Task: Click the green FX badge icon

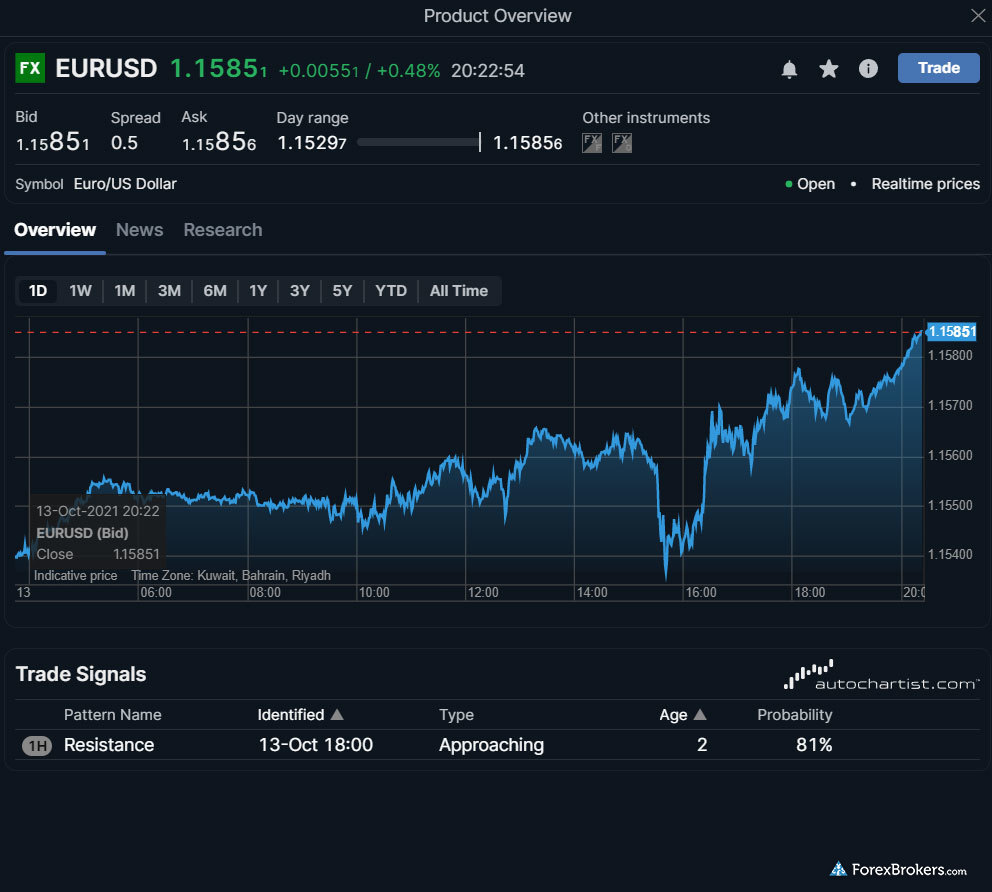Action: coord(30,69)
